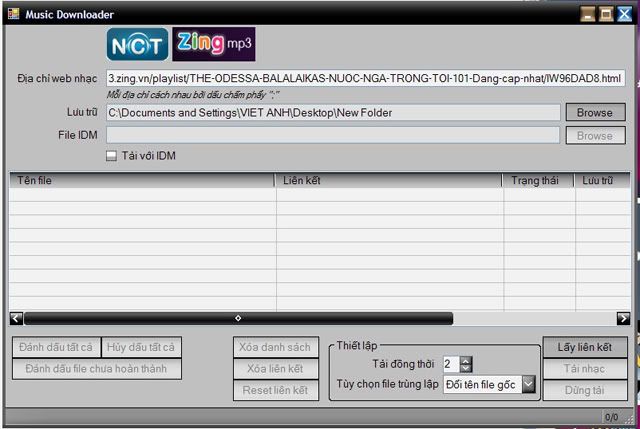
Task: Click the 'Liên kết' column header
Action: pyautogui.click(x=389, y=180)
